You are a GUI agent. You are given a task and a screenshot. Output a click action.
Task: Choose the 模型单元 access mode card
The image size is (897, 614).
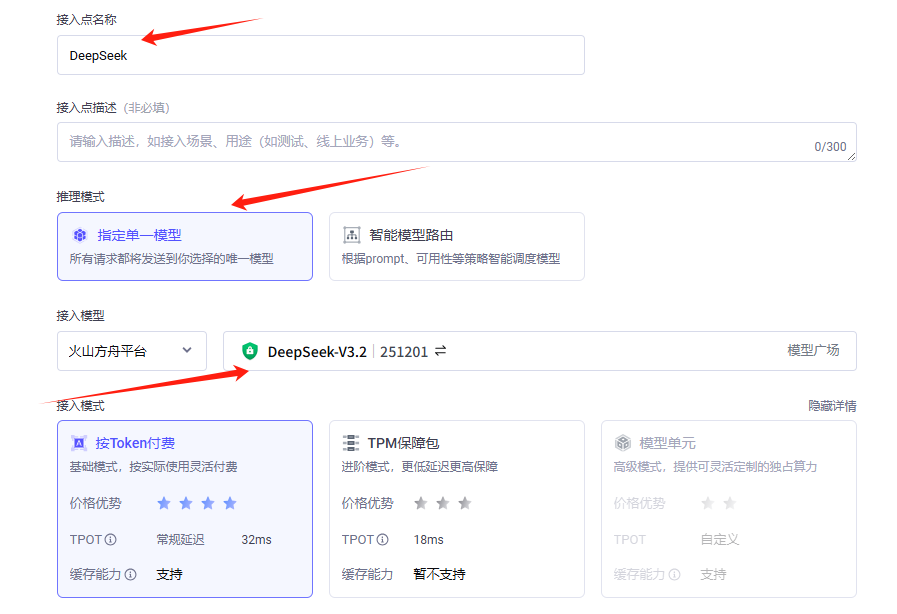coord(729,509)
